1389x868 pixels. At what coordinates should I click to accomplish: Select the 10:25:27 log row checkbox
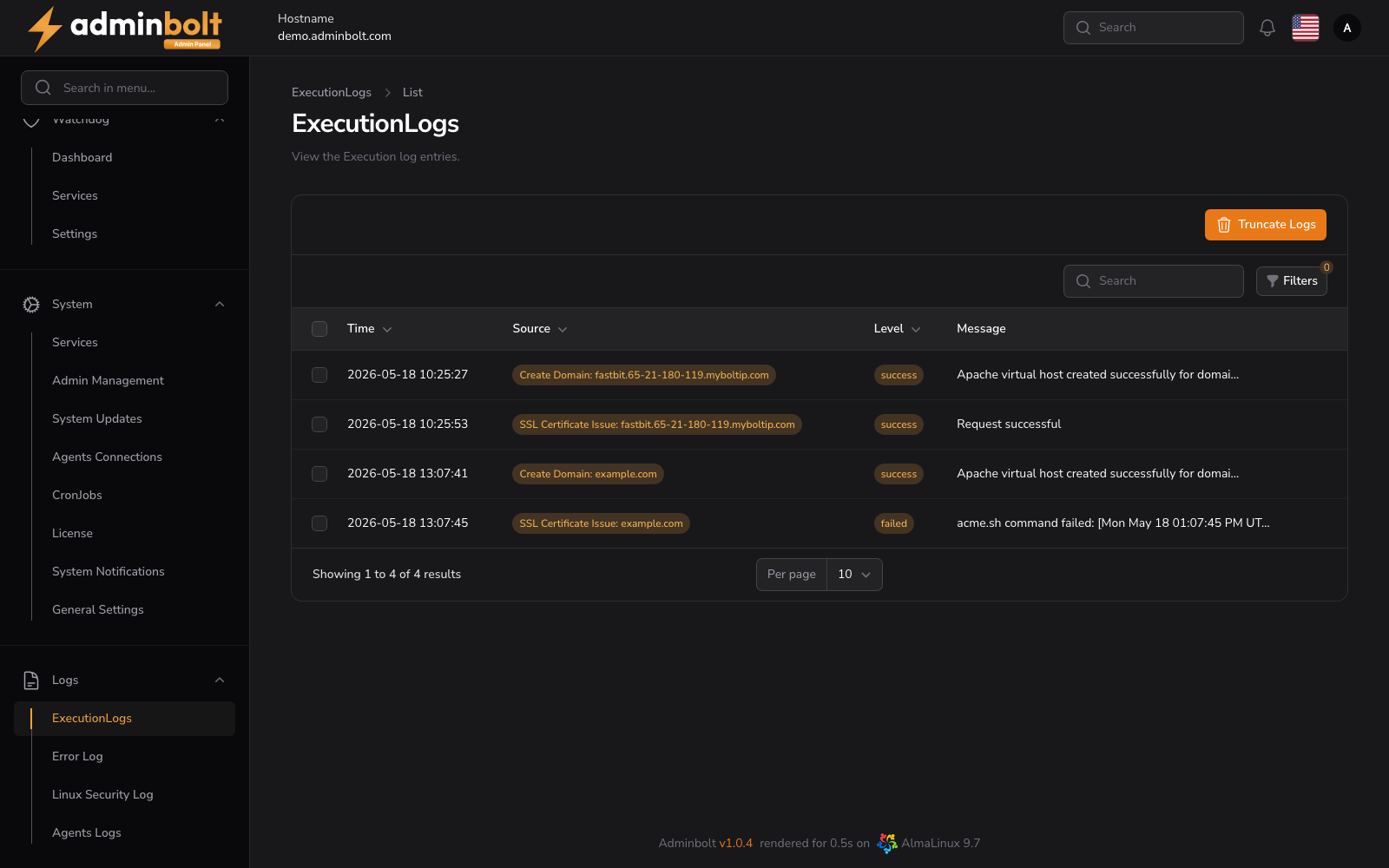point(319,375)
